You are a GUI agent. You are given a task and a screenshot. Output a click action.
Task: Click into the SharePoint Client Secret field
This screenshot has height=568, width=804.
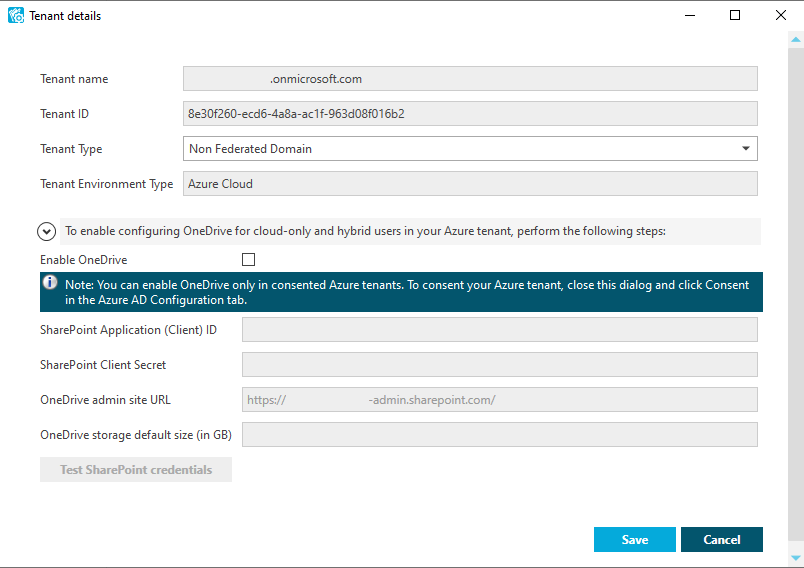click(x=500, y=364)
